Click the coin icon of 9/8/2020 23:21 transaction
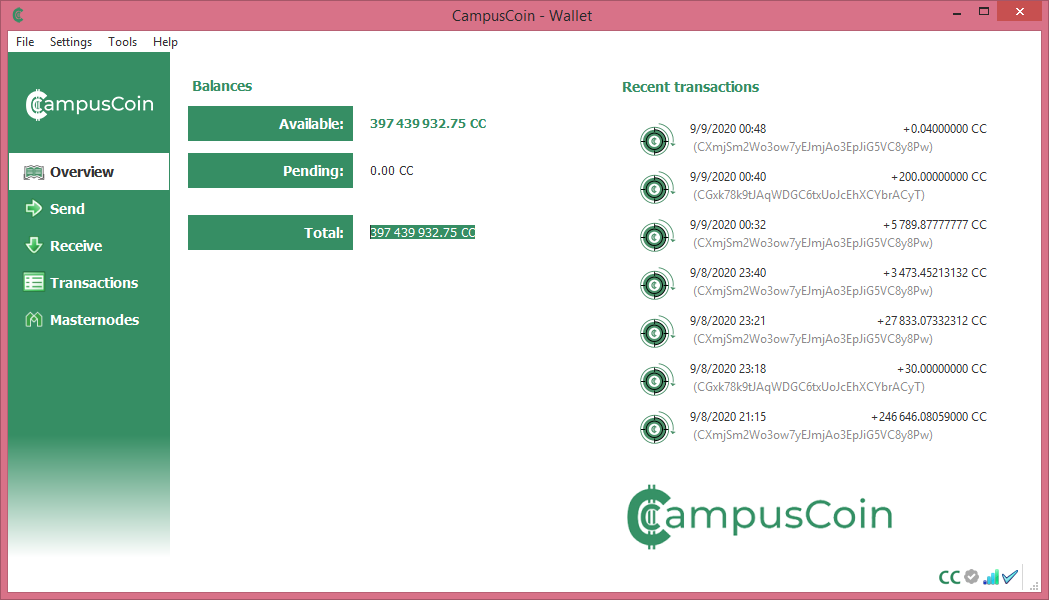This screenshot has width=1049, height=600. tap(656, 332)
